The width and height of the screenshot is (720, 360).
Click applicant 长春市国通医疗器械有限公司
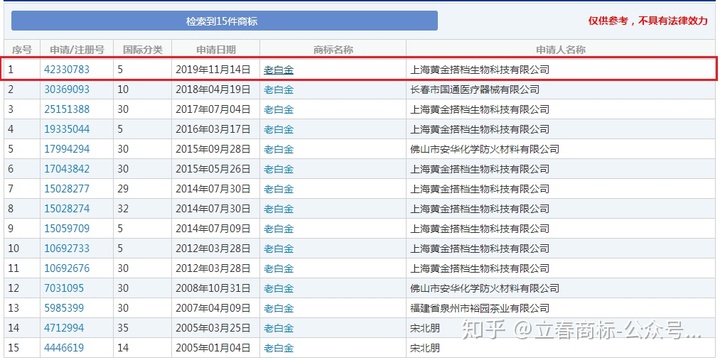[474, 90]
